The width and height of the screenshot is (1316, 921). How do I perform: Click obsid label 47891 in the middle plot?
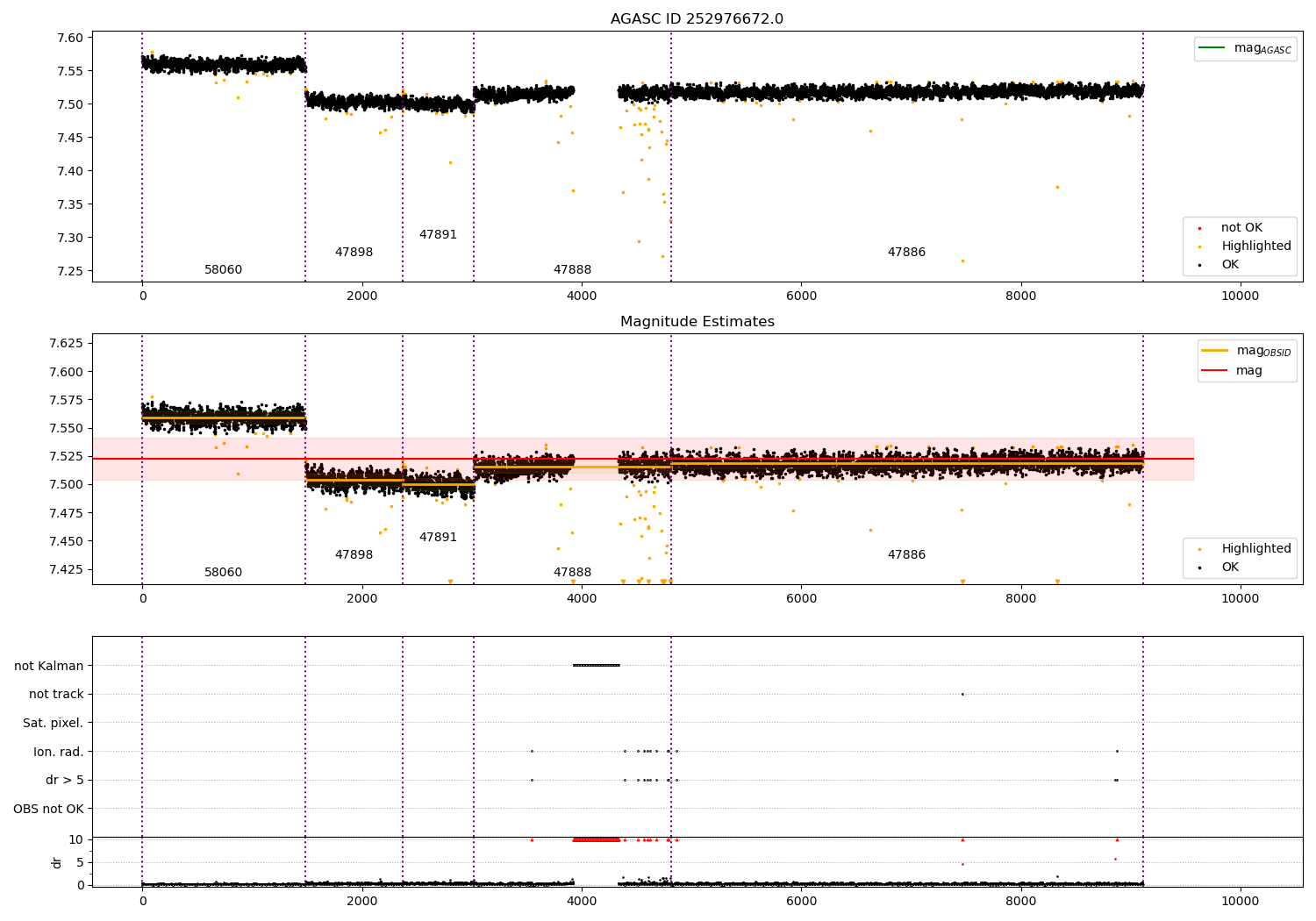(438, 538)
